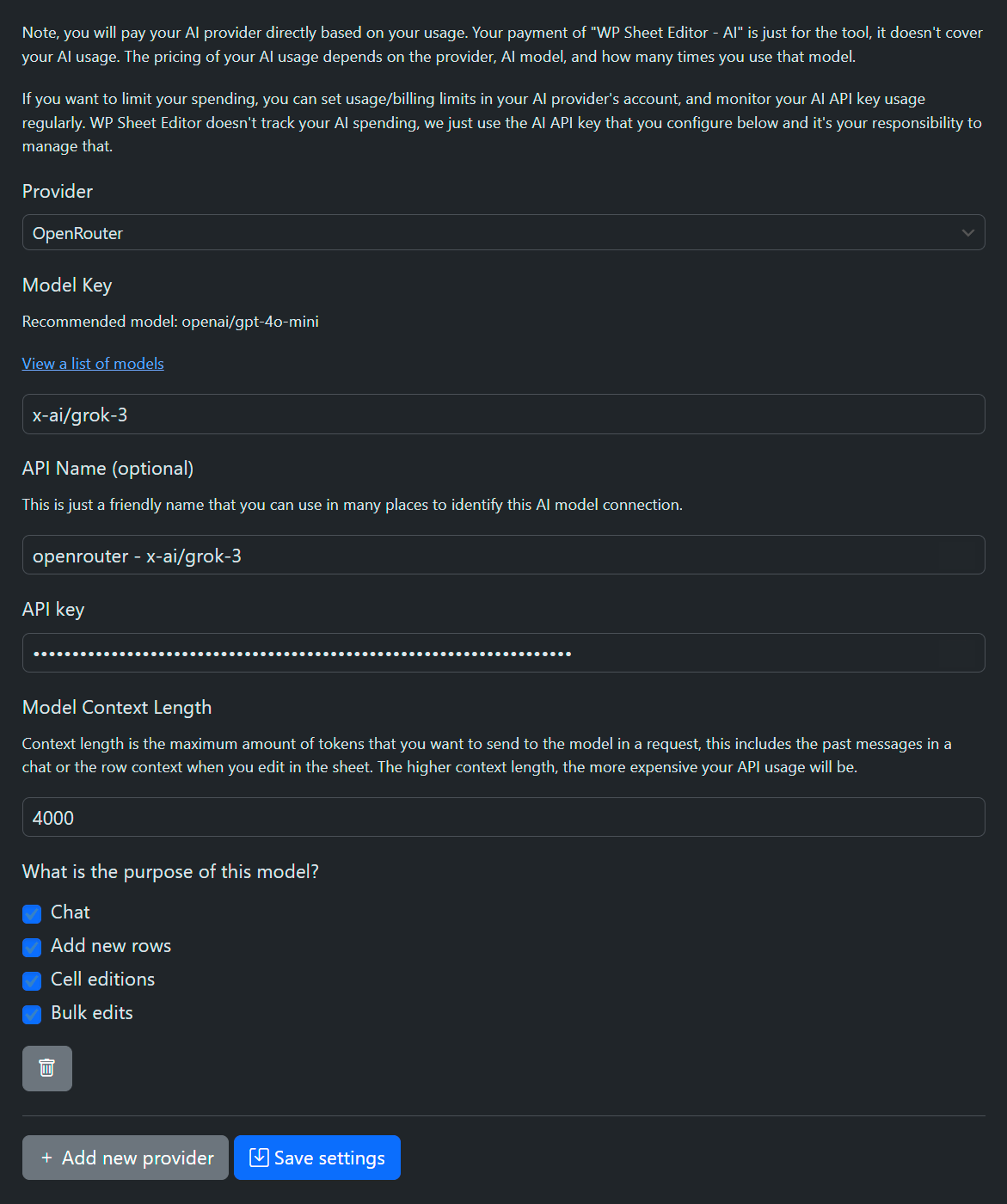Click the Bulk edits label text
Screen dimensions: 1007x1204
[x=92, y=1013]
